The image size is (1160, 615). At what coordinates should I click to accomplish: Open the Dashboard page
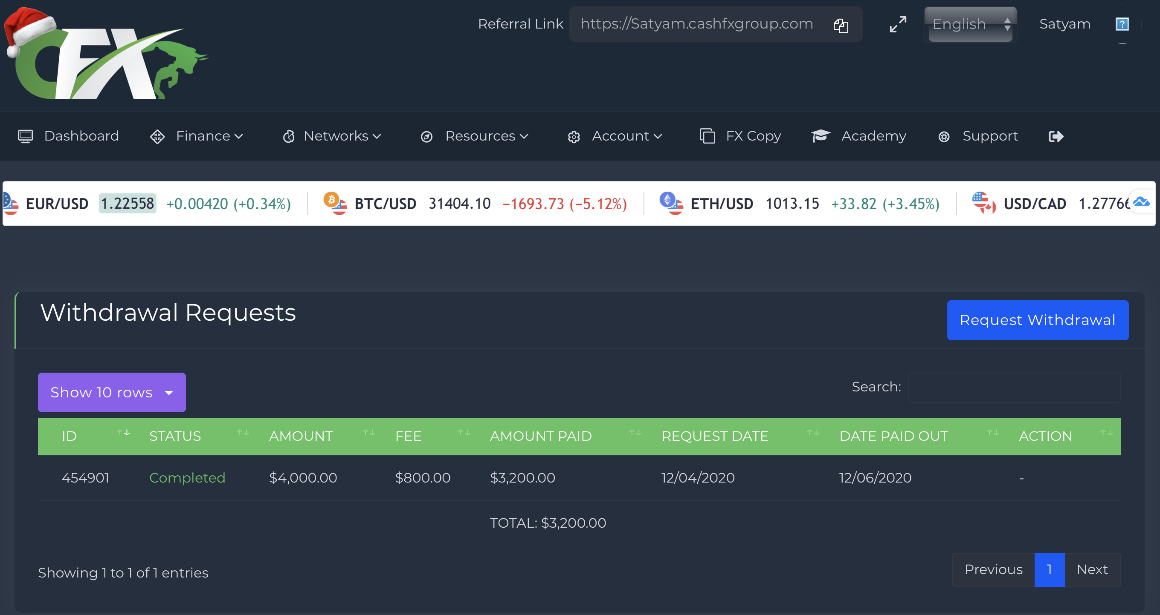pyautogui.click(x=69, y=136)
